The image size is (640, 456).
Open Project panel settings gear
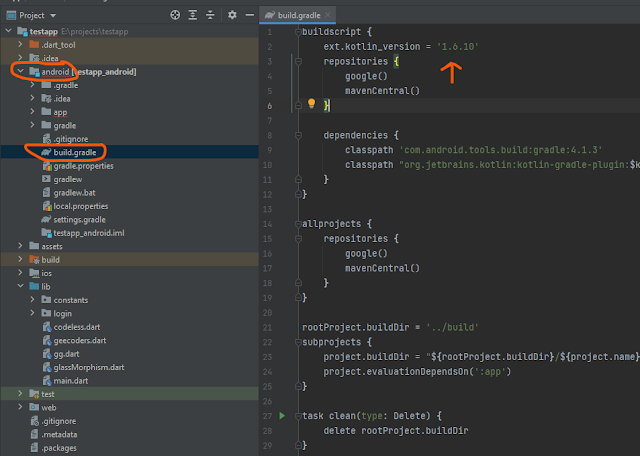click(231, 16)
